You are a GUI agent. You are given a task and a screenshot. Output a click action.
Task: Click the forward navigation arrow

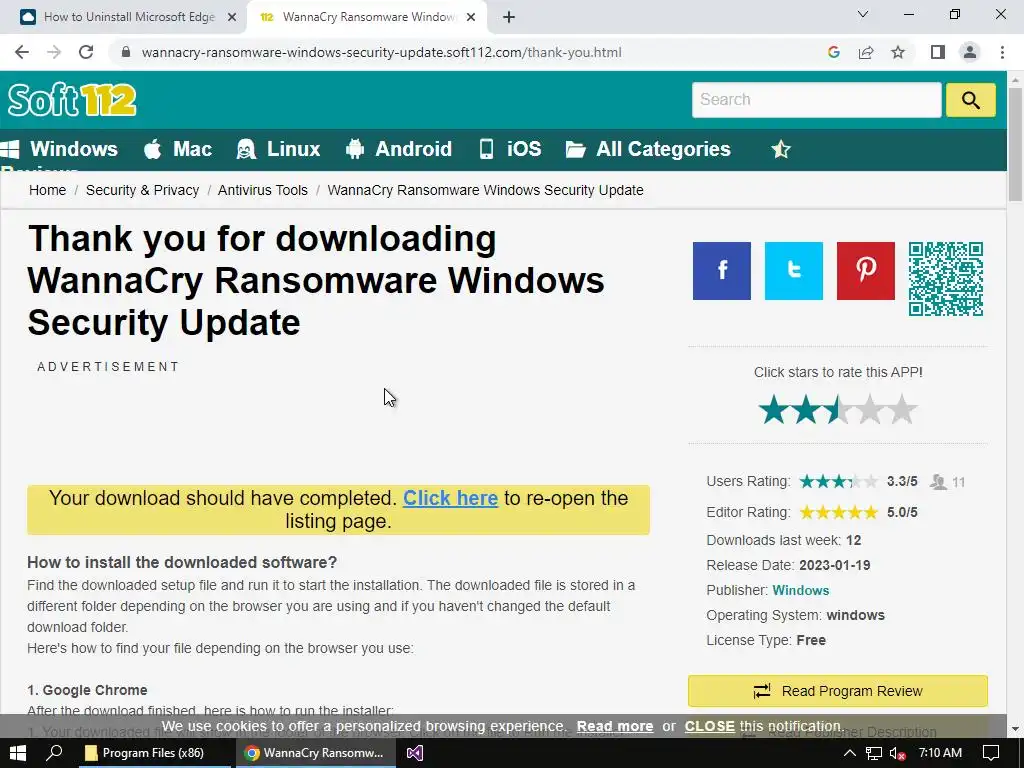54,52
